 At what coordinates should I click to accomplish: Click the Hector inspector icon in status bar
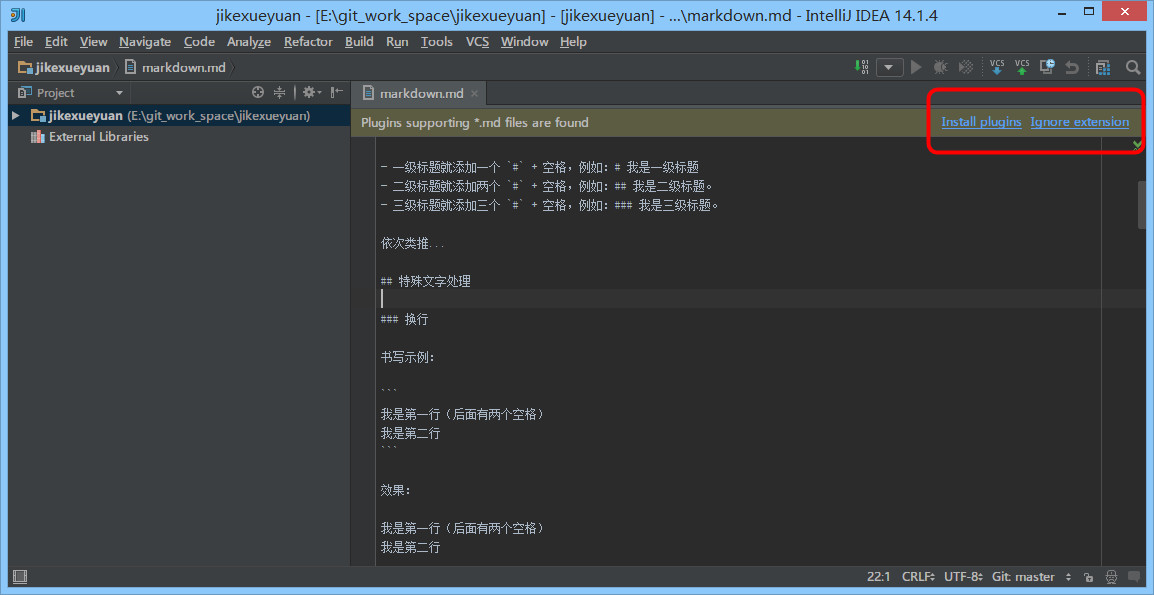tap(1111, 577)
